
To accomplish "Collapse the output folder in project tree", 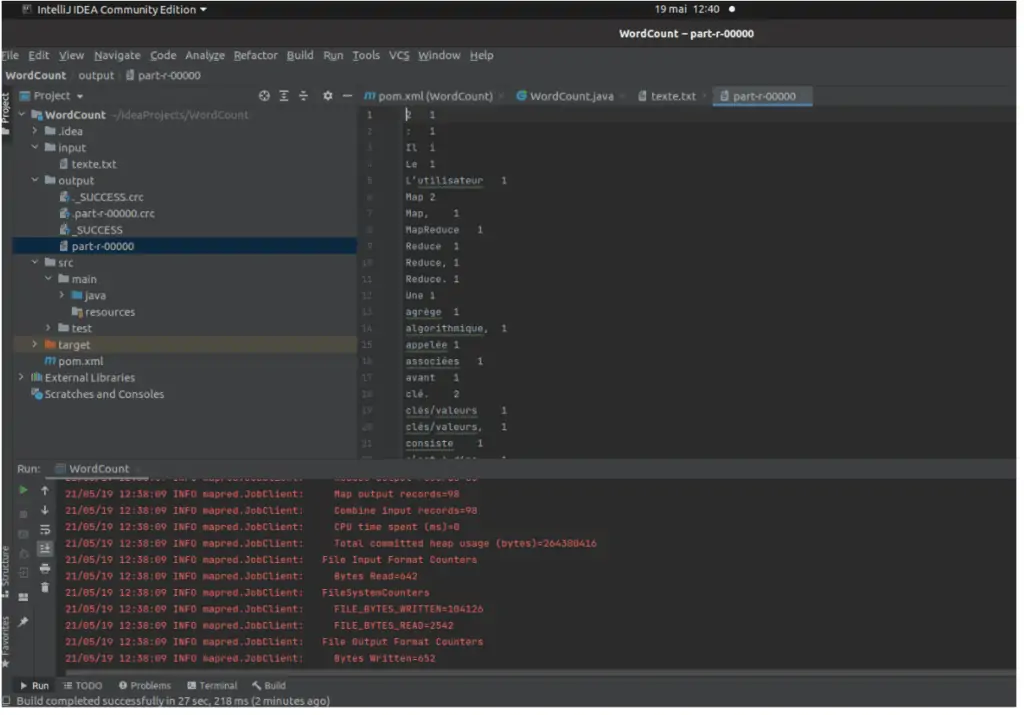I will tap(36, 181).
